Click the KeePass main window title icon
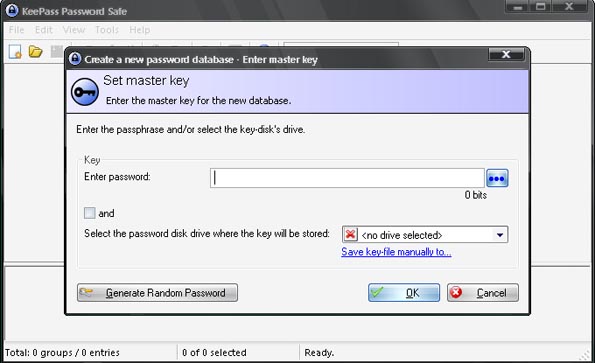This screenshot has height=363, width=595. (12, 10)
